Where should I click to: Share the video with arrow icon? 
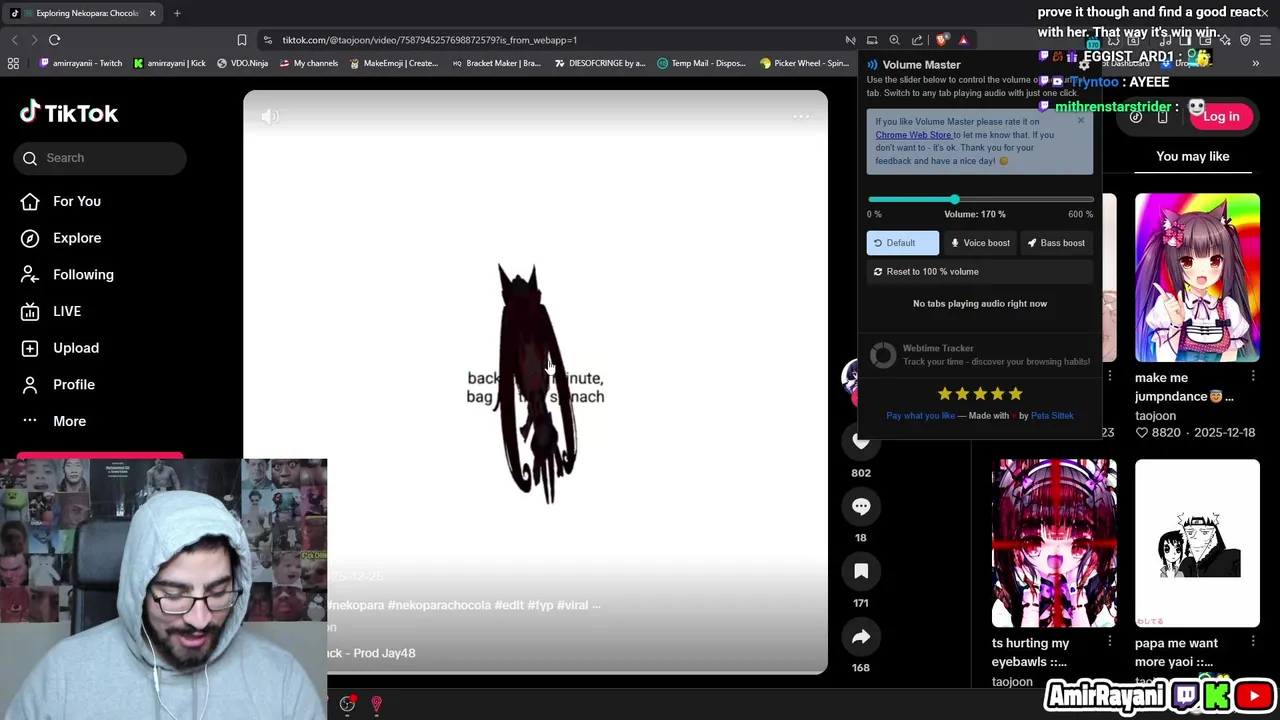tap(861, 636)
